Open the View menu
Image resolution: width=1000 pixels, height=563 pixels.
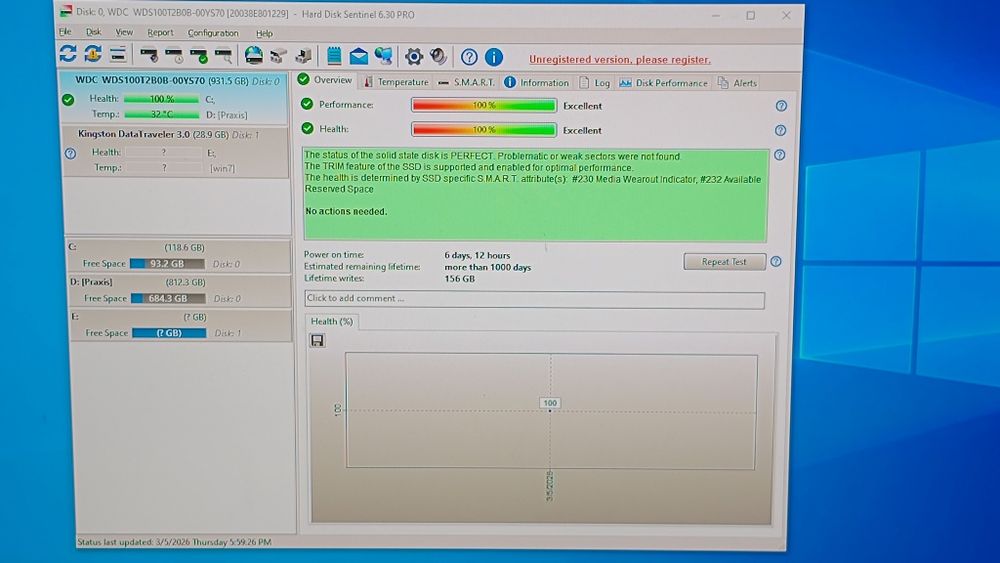[x=124, y=32]
